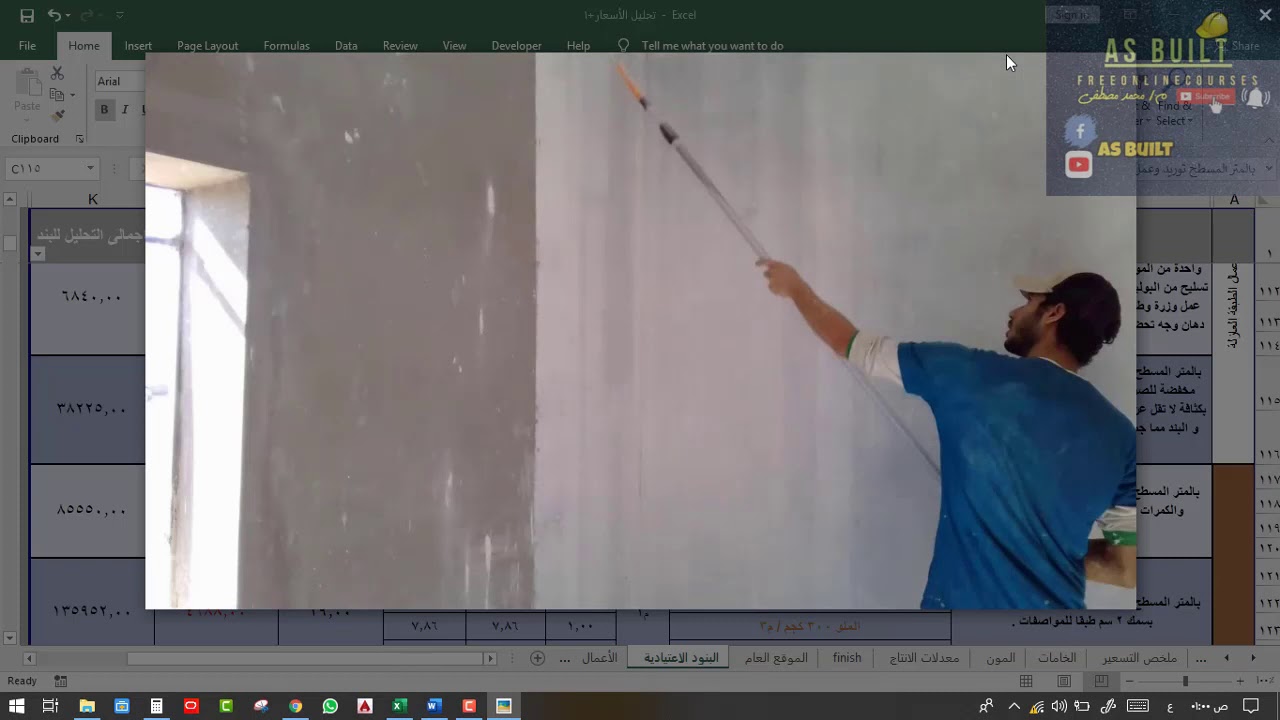Open WhatsApp from taskbar
Image resolution: width=1280 pixels, height=720 pixels.
tap(330, 706)
